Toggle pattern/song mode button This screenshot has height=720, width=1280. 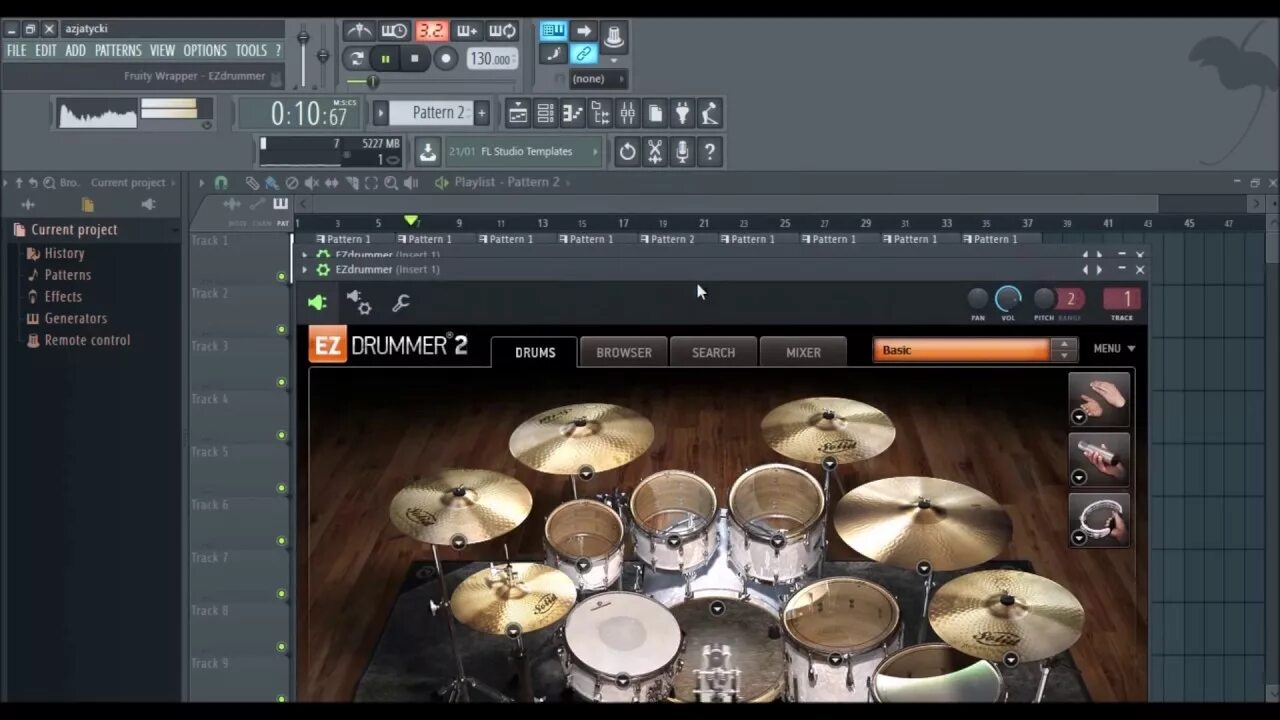(x=357, y=59)
